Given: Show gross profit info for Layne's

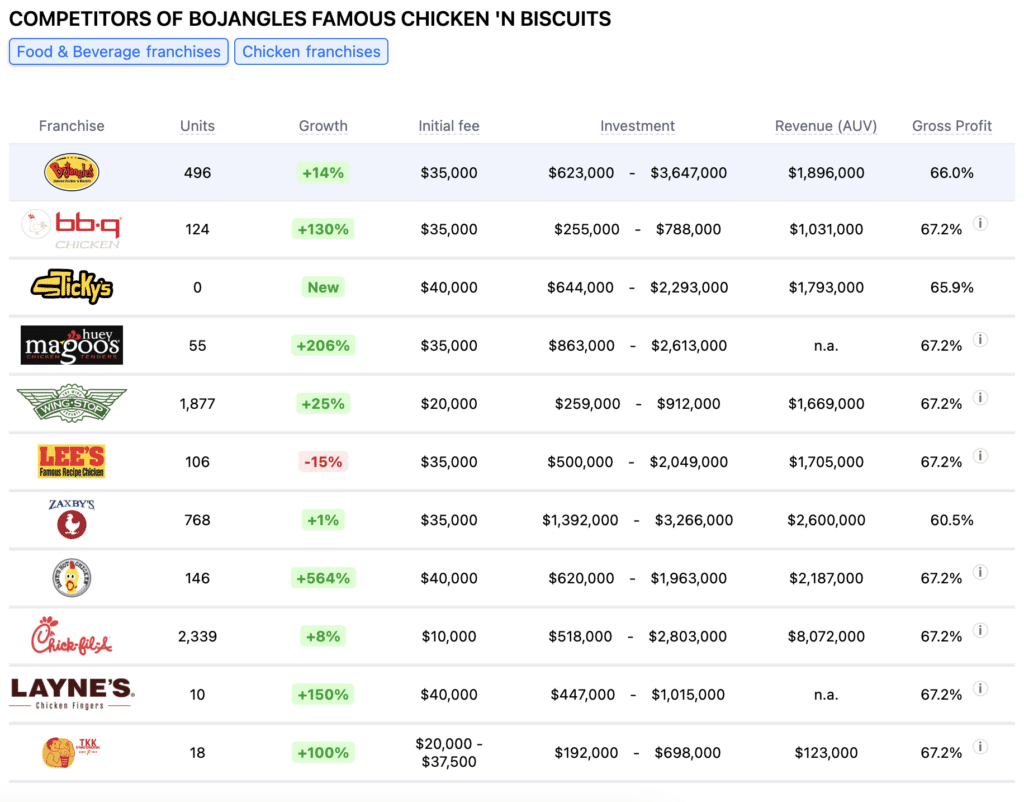Looking at the screenshot, I should [x=980, y=688].
